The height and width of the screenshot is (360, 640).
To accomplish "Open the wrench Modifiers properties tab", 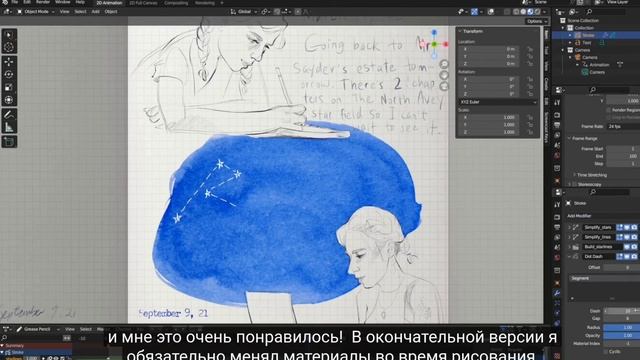I will 557,293.
